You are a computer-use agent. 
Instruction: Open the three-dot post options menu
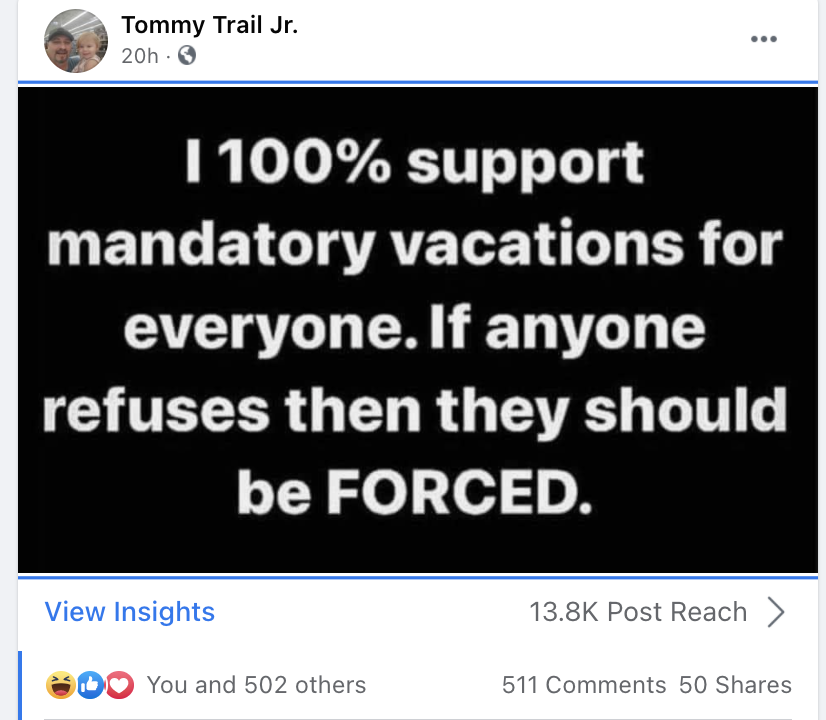coord(763,40)
